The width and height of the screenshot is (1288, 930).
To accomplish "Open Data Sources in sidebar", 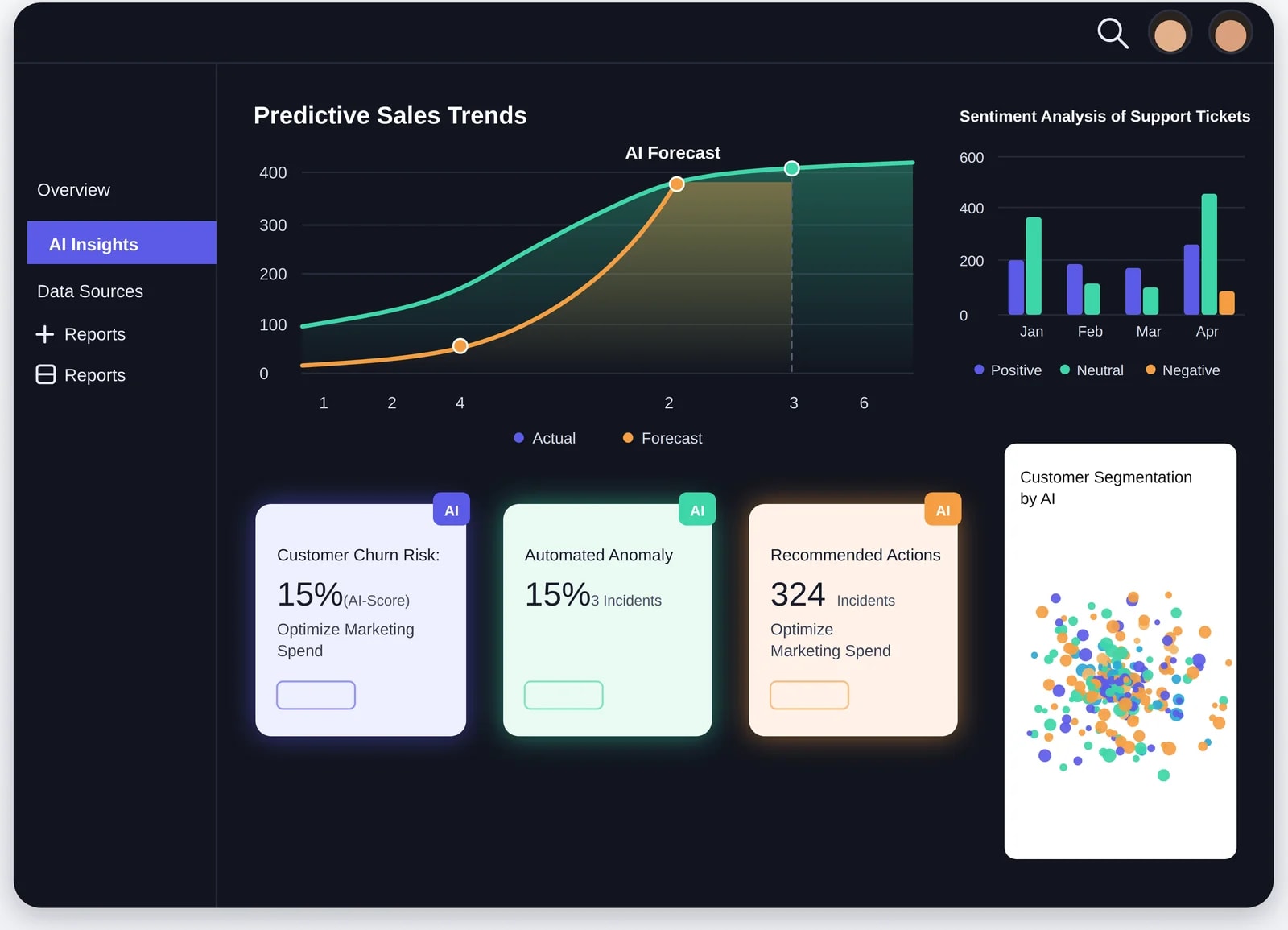I will [90, 291].
